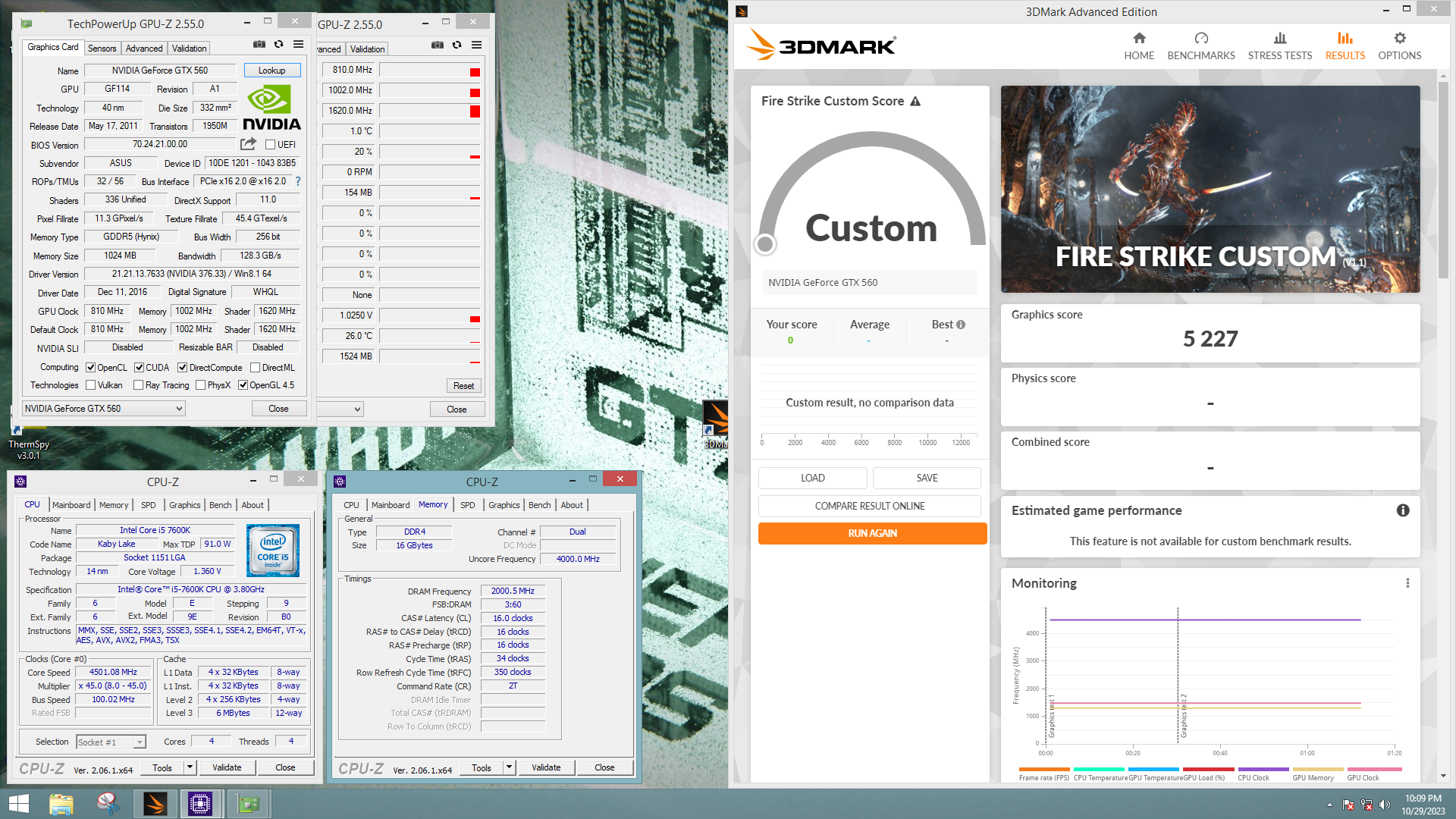Open 3DMark STRESS TESTS section
Screen dimensions: 1456x819
click(1280, 46)
